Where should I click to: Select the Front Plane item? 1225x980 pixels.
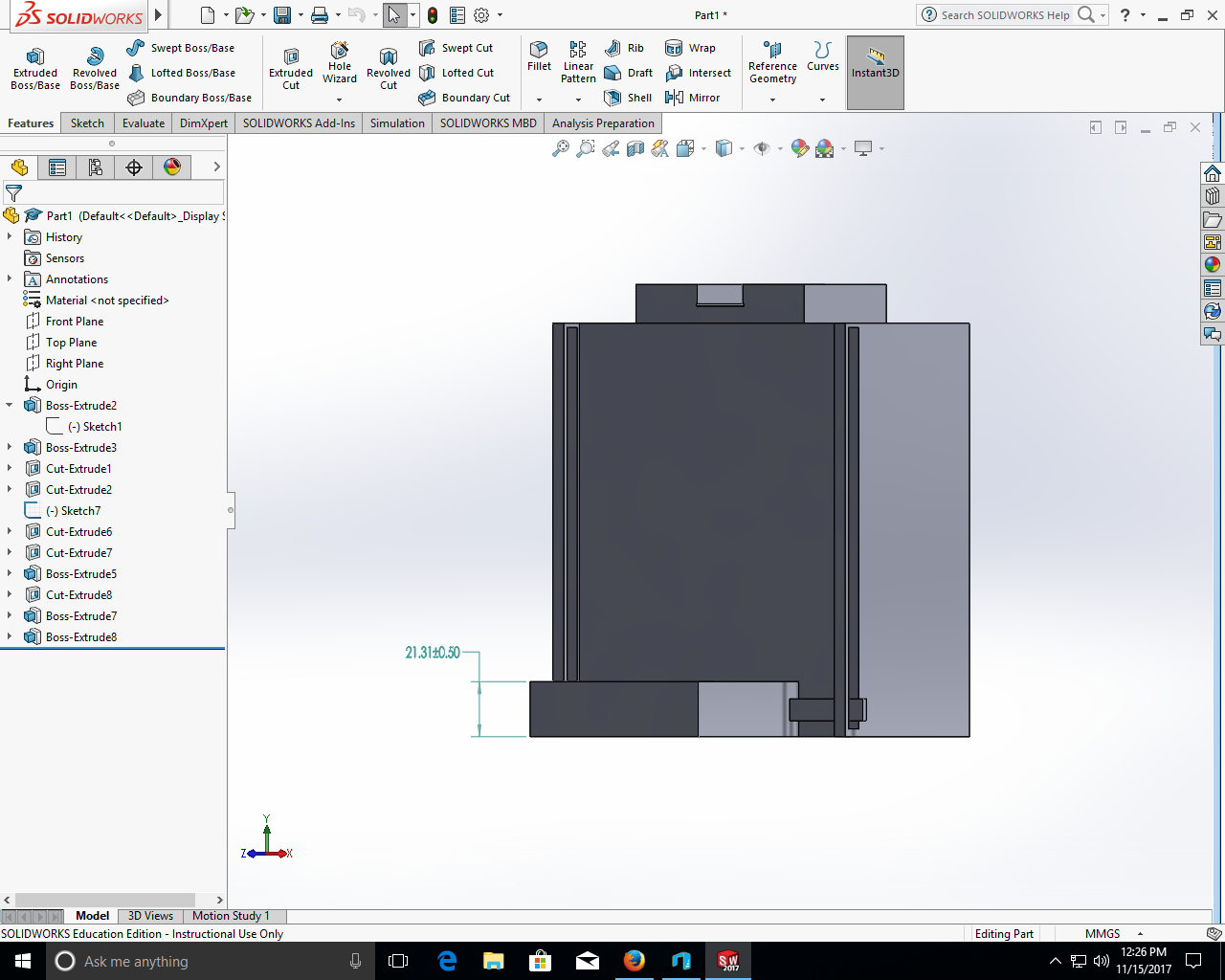click(x=74, y=322)
